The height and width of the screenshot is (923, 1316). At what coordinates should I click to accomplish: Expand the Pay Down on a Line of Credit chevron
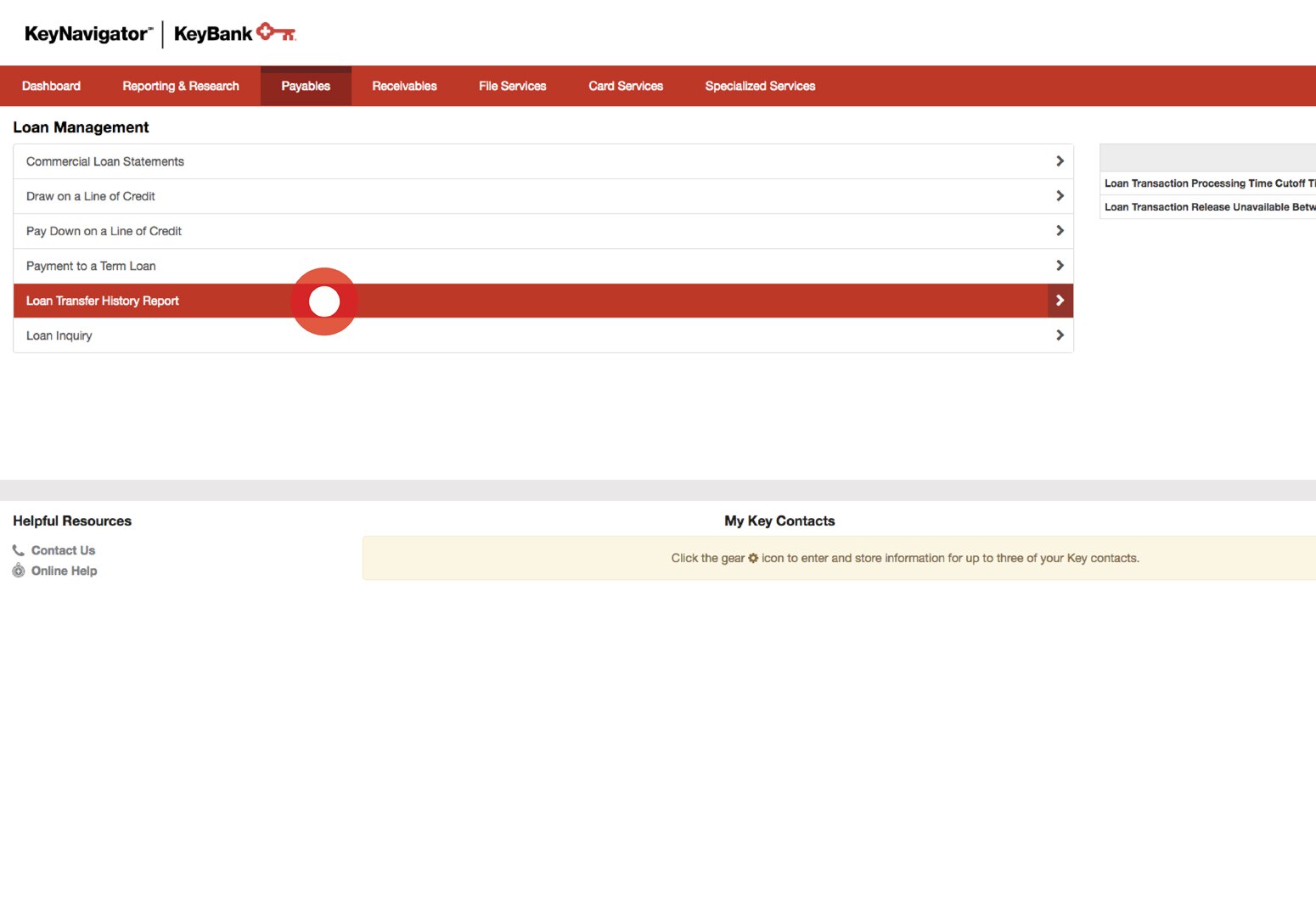[1060, 230]
